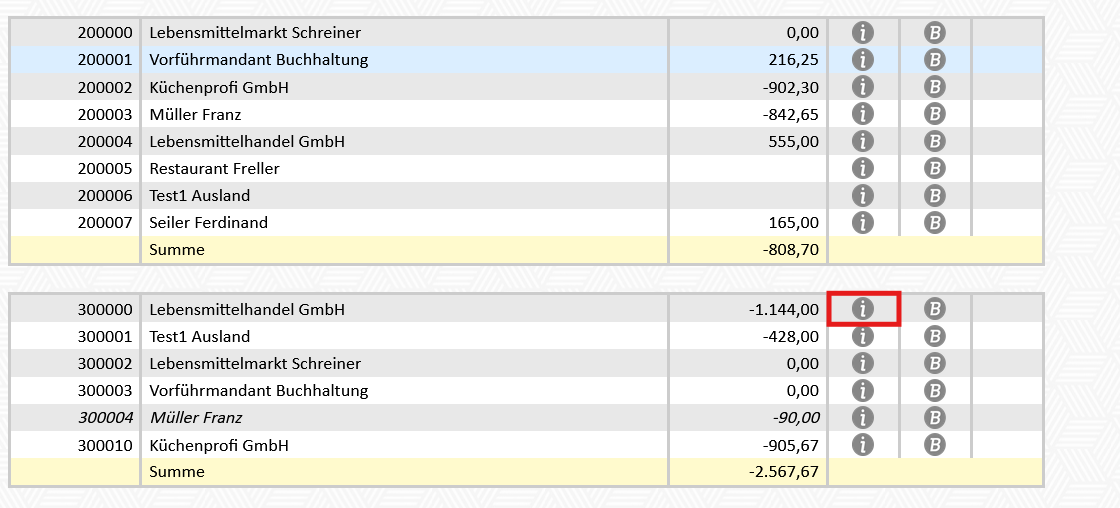This screenshot has height=508, width=1120.
Task: Open info for Lebensmittelmarkt Schreiner 200000
Action: coord(862,33)
